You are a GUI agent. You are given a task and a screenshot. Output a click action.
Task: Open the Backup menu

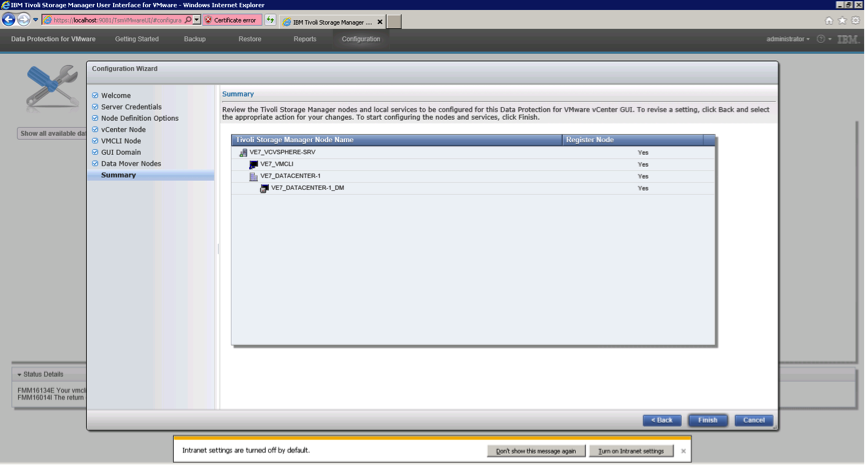click(195, 39)
